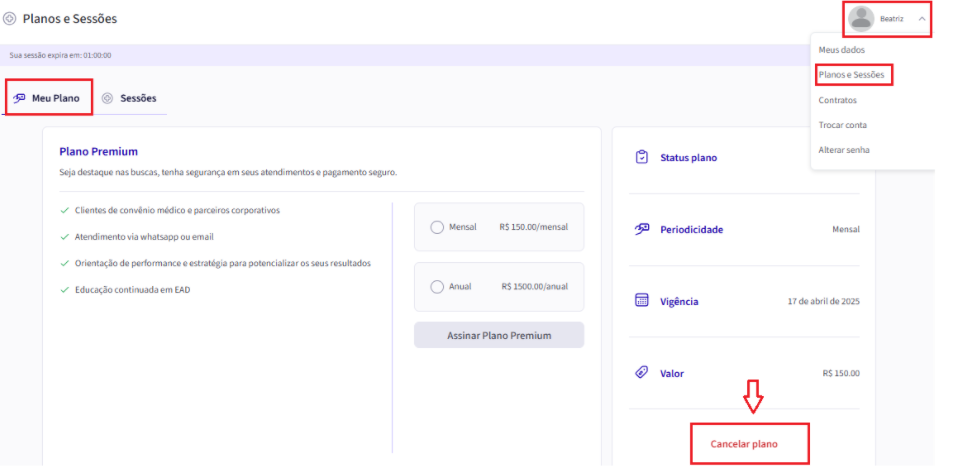Click the Vigência calendar icon
Image resolution: width=965 pixels, height=475 pixels.
coord(641,301)
